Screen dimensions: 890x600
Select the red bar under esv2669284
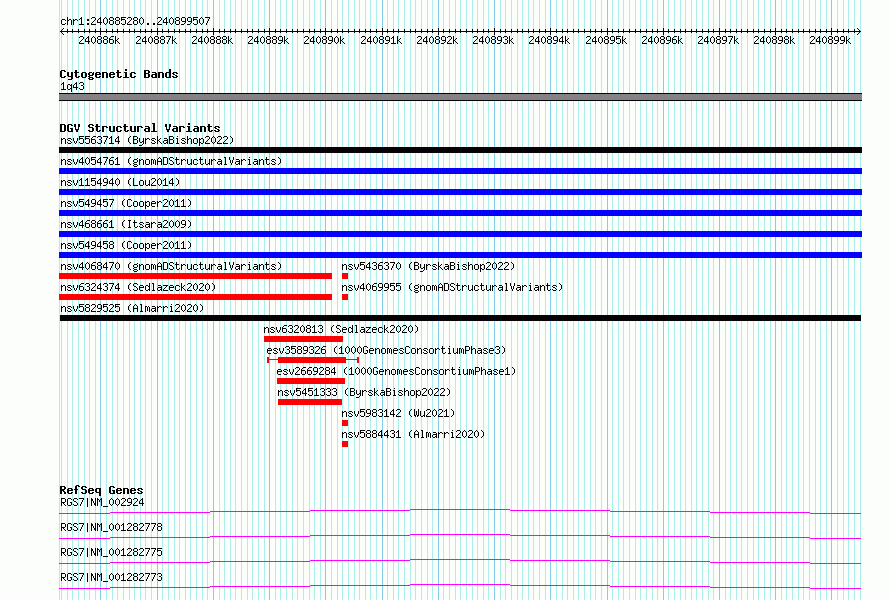pyautogui.click(x=311, y=381)
